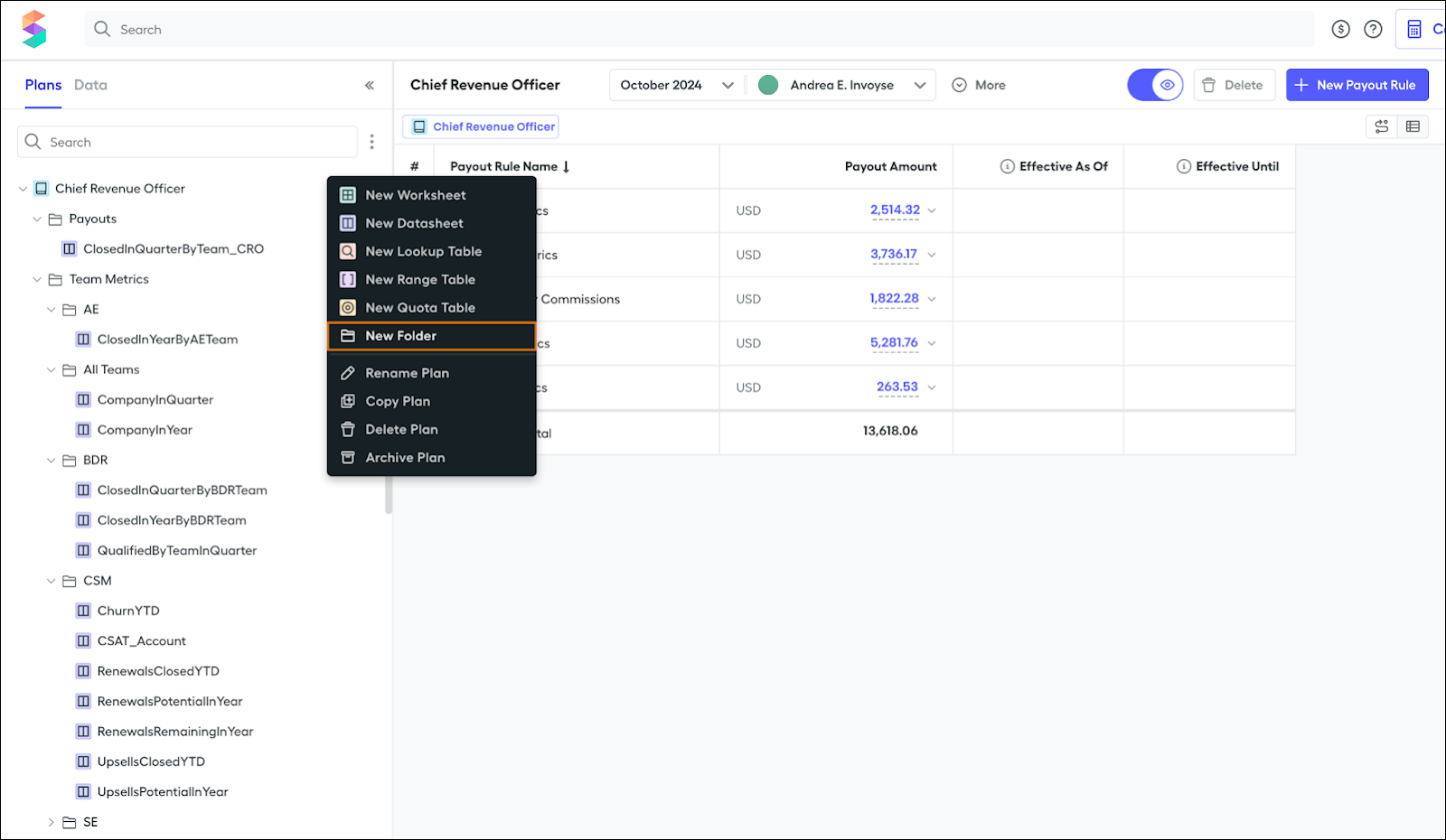Viewport: 1446px width, 840px height.
Task: Select New Folder in the menu
Action: pos(432,336)
